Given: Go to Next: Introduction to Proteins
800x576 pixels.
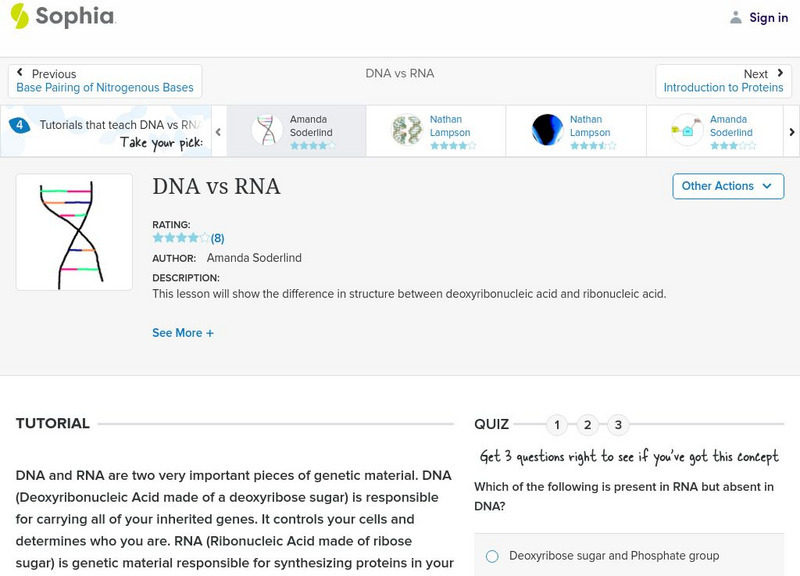Looking at the screenshot, I should click(x=724, y=81).
